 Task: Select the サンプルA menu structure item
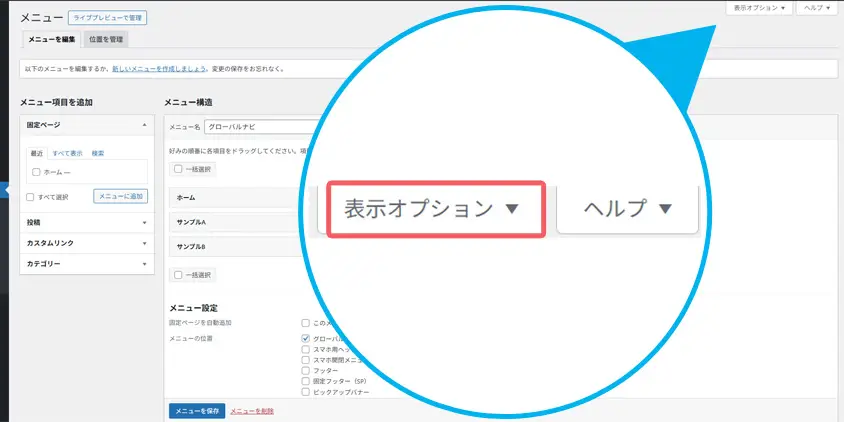237,222
